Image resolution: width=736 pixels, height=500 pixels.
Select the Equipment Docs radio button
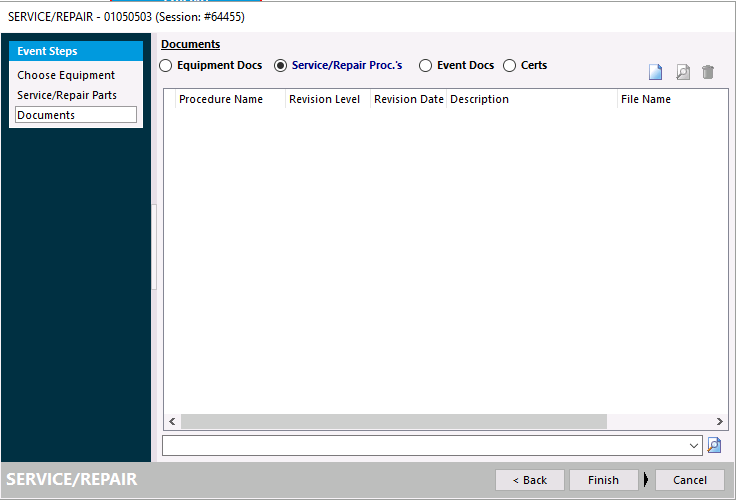pos(166,66)
